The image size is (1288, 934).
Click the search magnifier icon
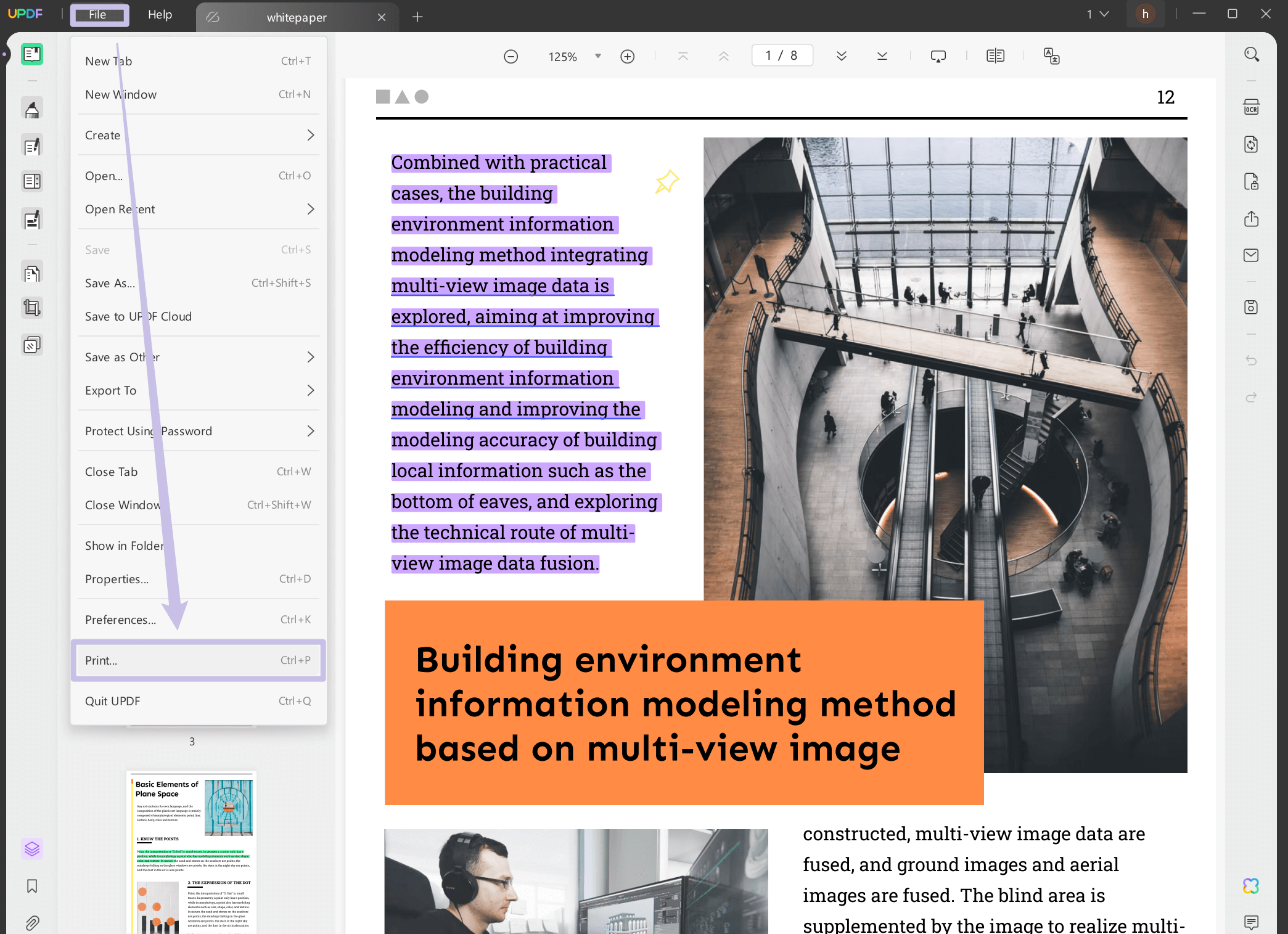pyautogui.click(x=1250, y=55)
